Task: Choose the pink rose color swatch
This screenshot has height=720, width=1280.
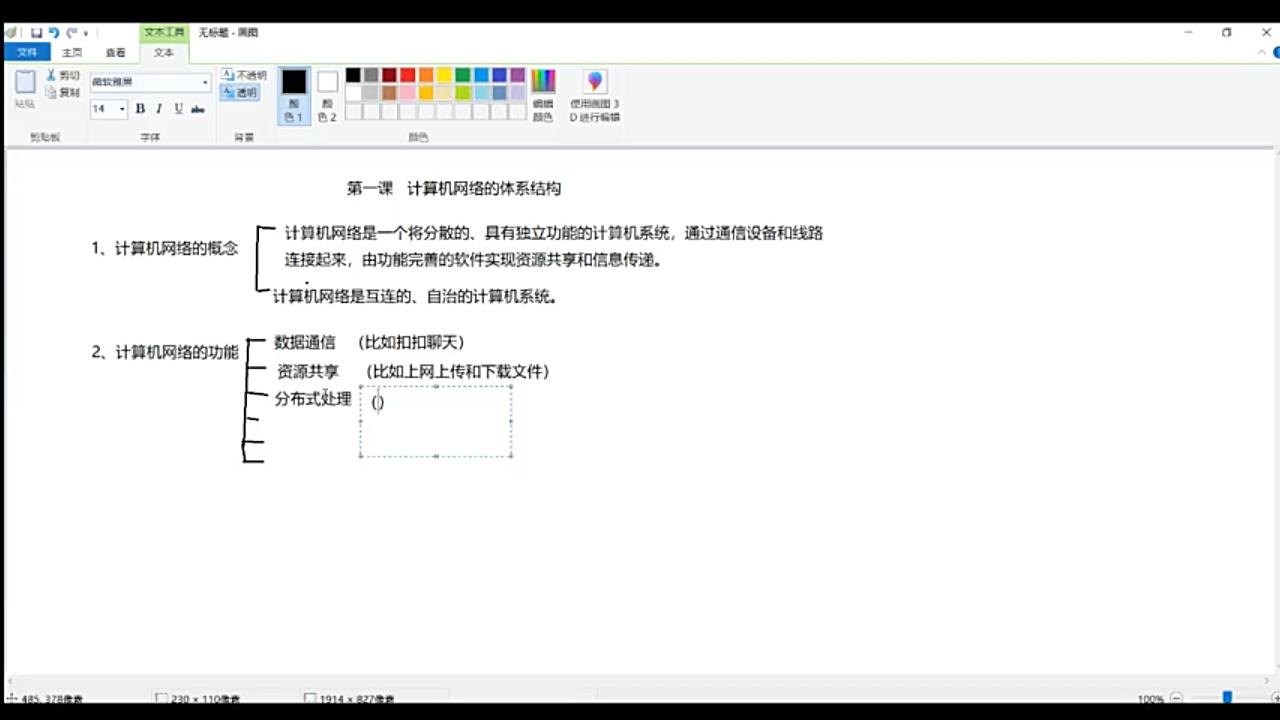Action: (x=408, y=93)
